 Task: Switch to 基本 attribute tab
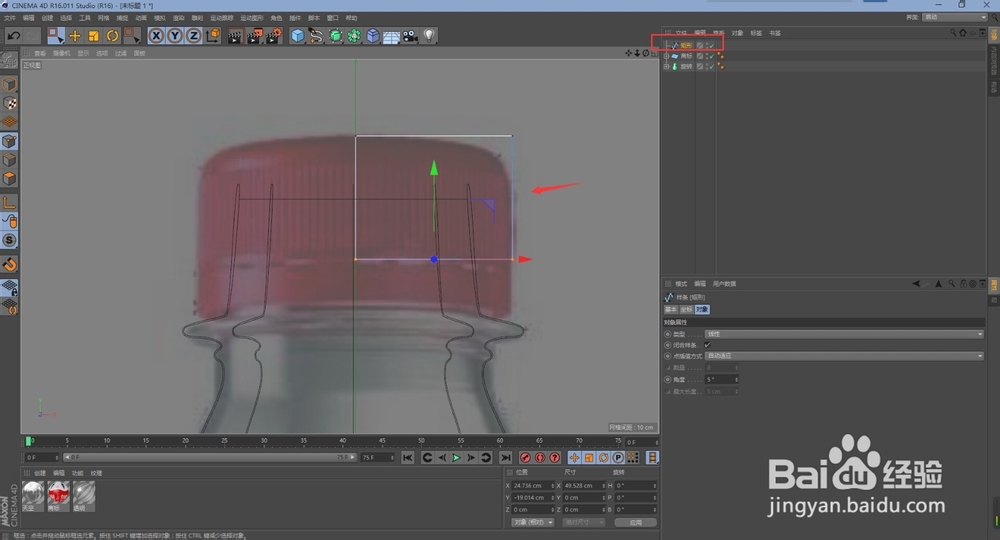point(671,309)
